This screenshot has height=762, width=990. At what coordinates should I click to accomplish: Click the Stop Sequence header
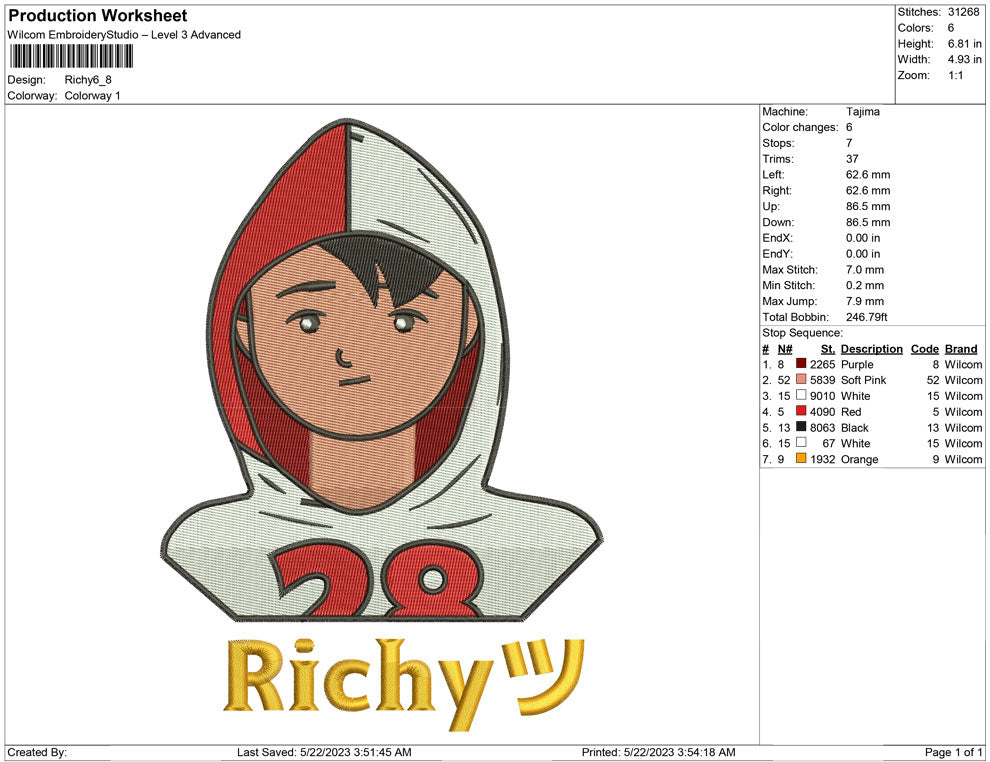tap(800, 332)
